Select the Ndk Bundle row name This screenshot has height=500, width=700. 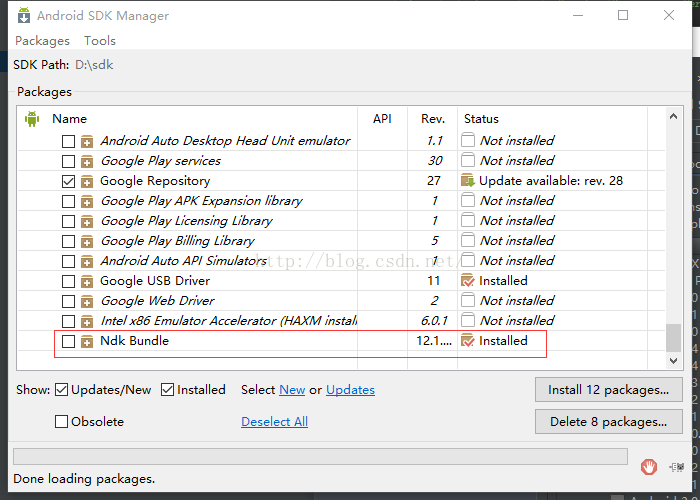(x=134, y=341)
